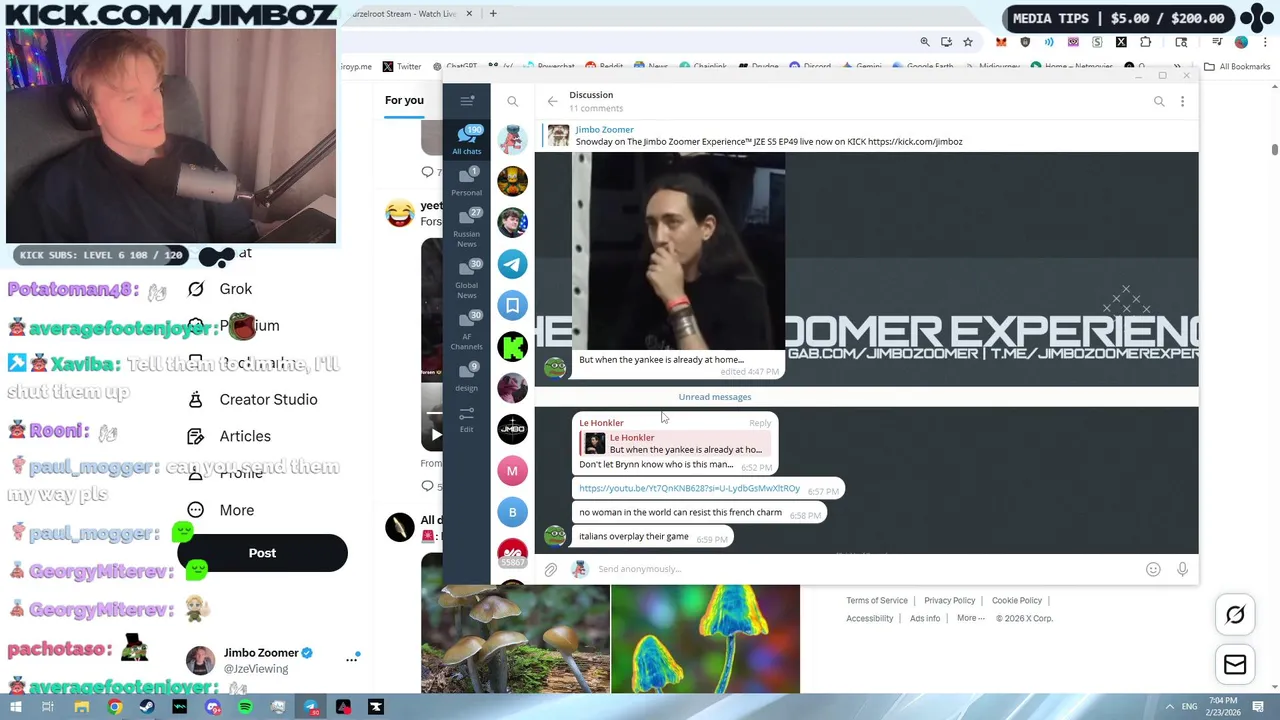Open the browser Extensions puzzle icon

click(x=1145, y=42)
